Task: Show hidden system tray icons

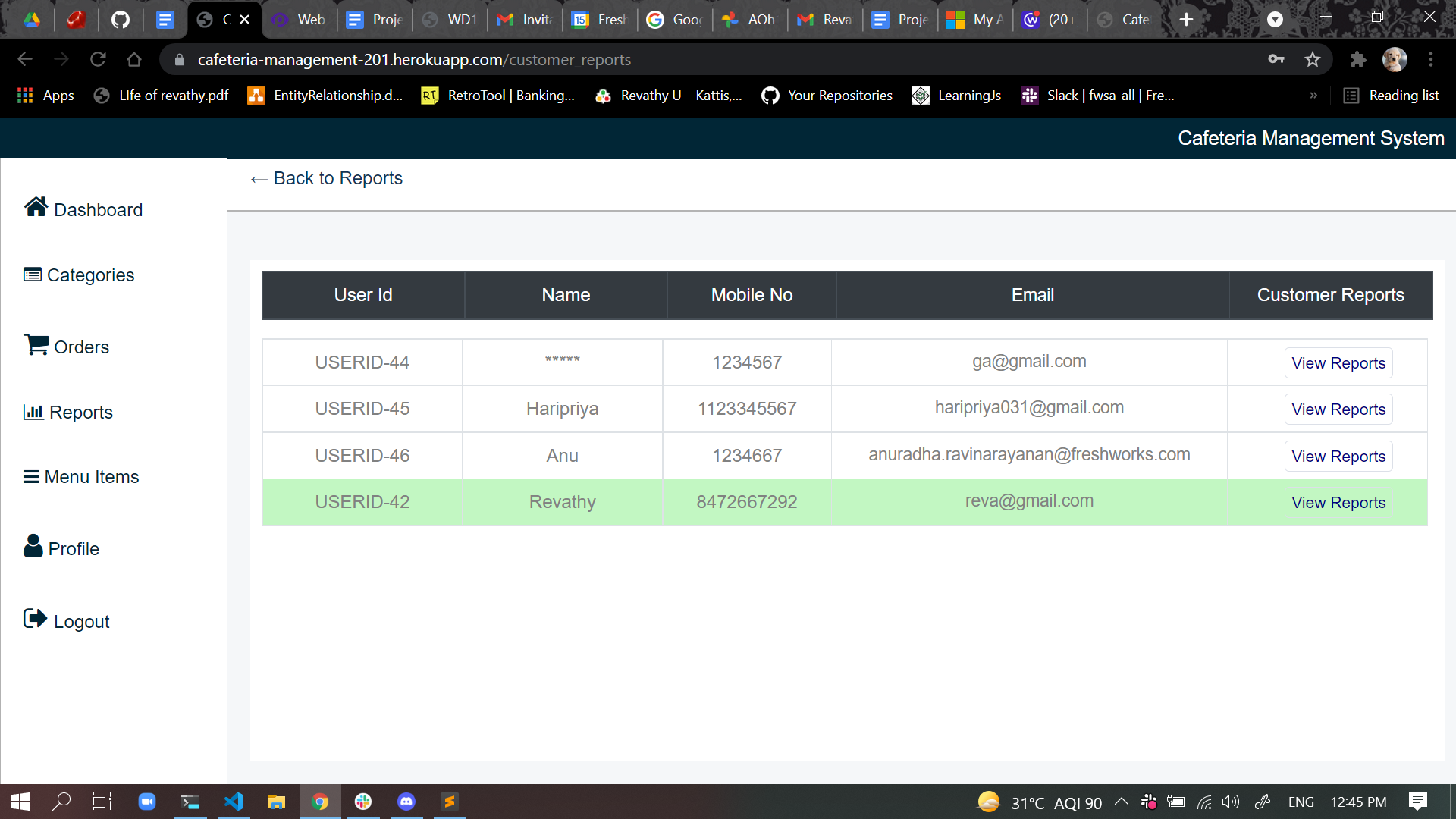Action: [x=1121, y=802]
